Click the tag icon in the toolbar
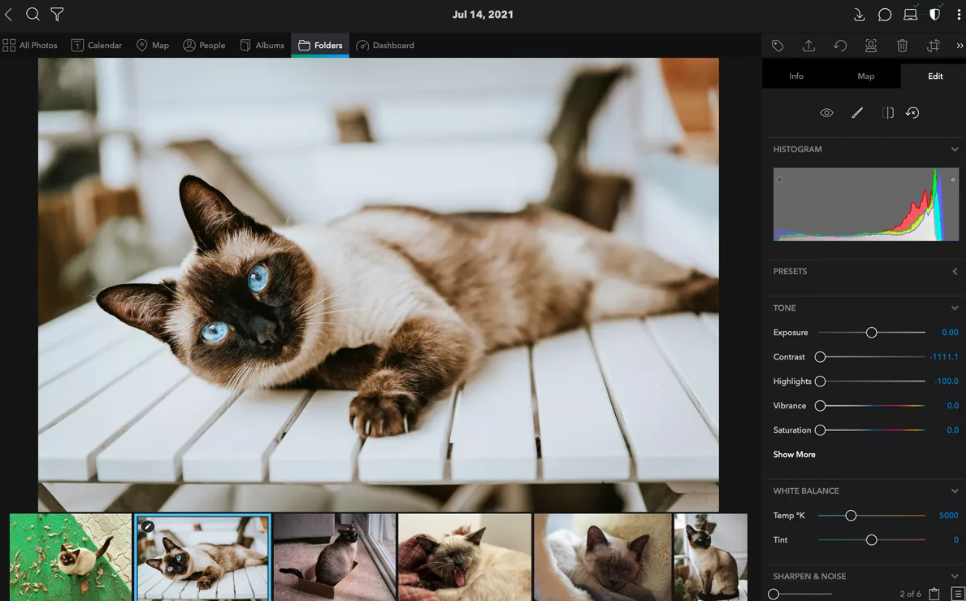 click(777, 46)
